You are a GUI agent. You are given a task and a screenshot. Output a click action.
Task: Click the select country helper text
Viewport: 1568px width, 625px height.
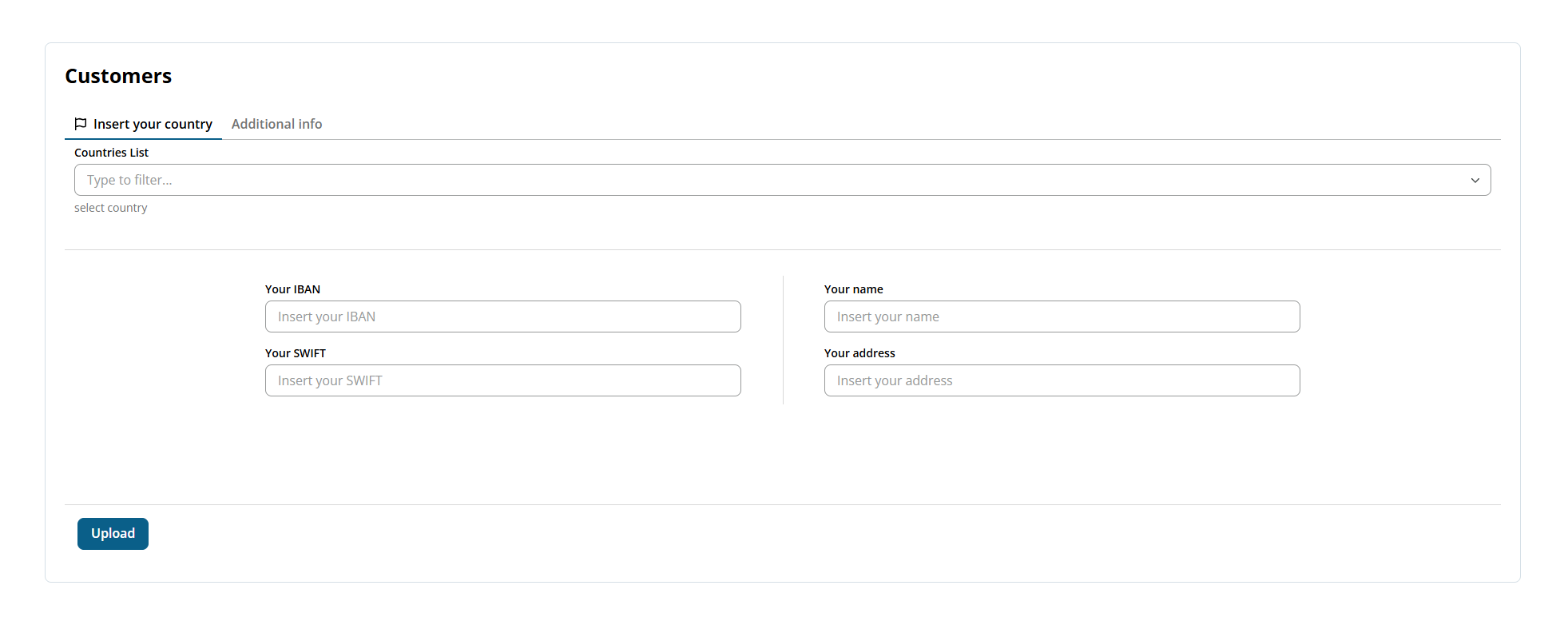point(111,208)
